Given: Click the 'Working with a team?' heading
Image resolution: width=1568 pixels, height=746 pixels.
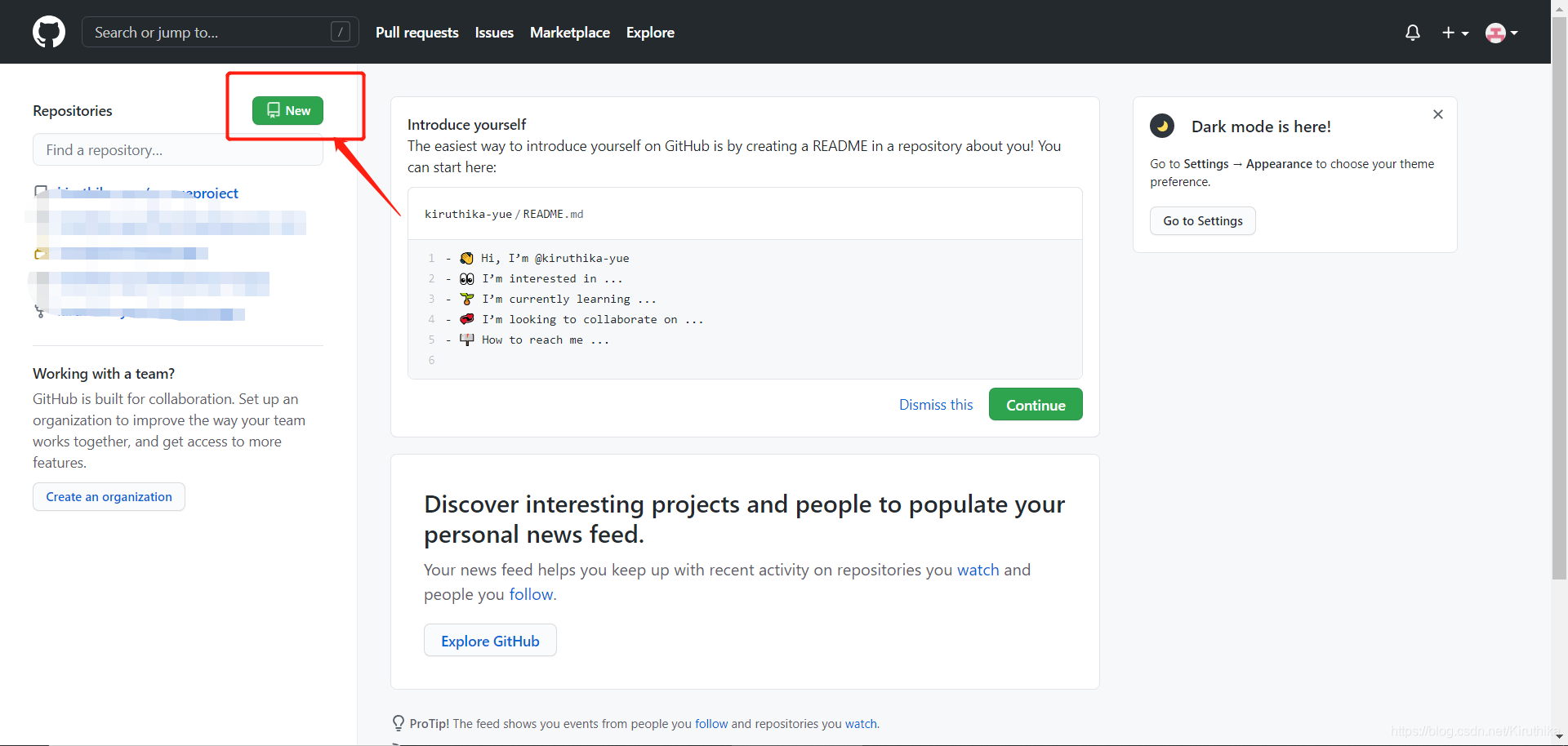Looking at the screenshot, I should 104,374.
